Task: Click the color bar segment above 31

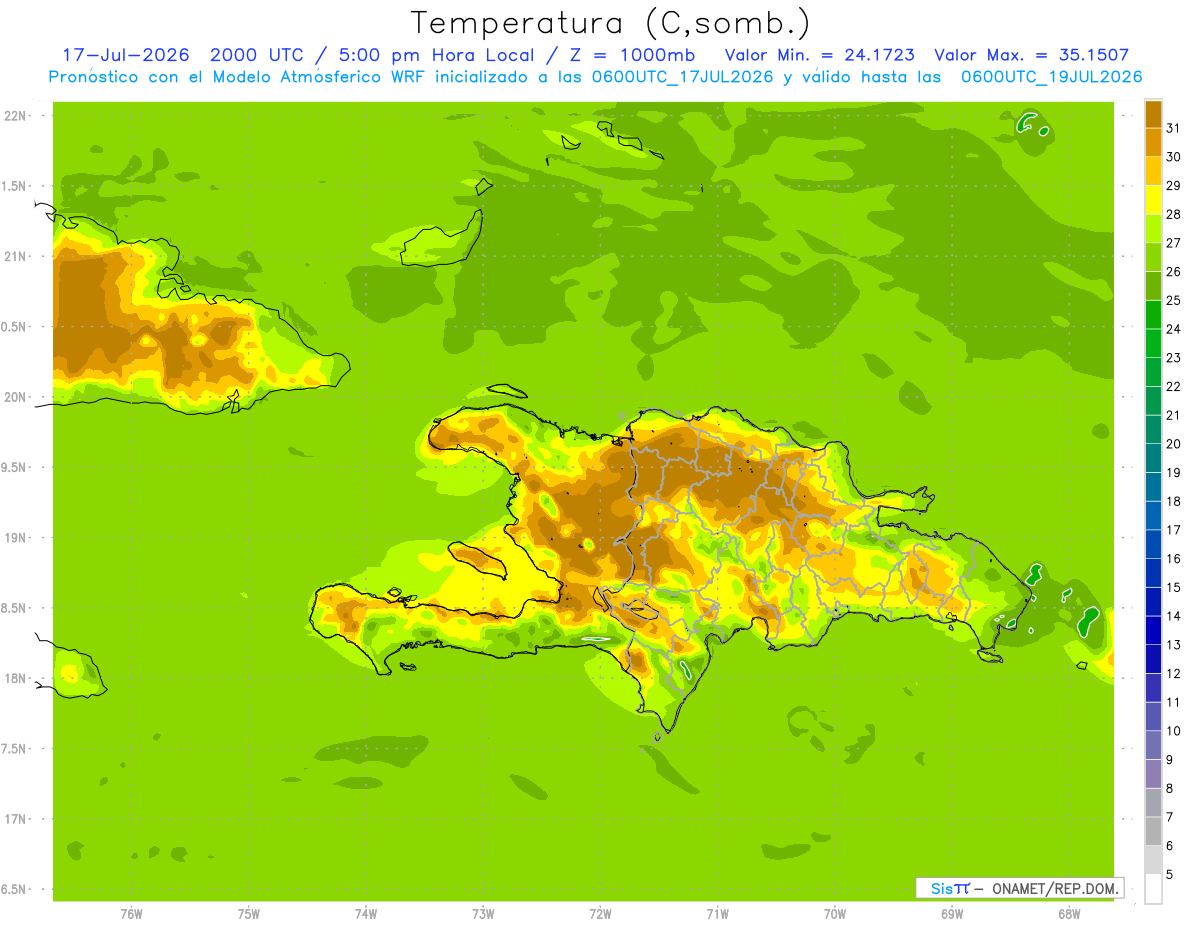Action: [x=1153, y=113]
